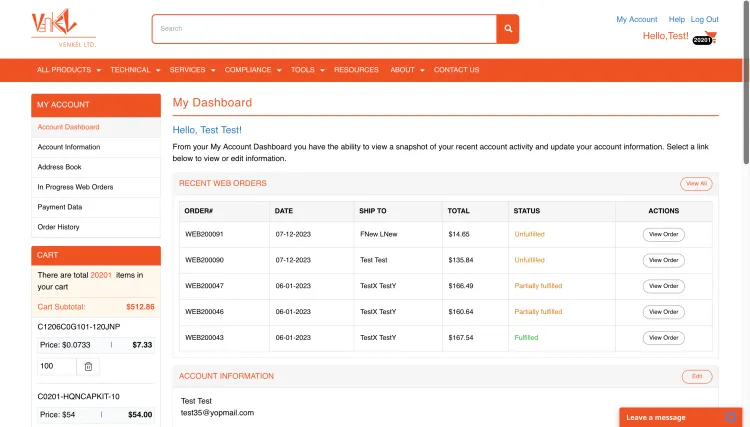Open the Contact Us page

(456, 70)
